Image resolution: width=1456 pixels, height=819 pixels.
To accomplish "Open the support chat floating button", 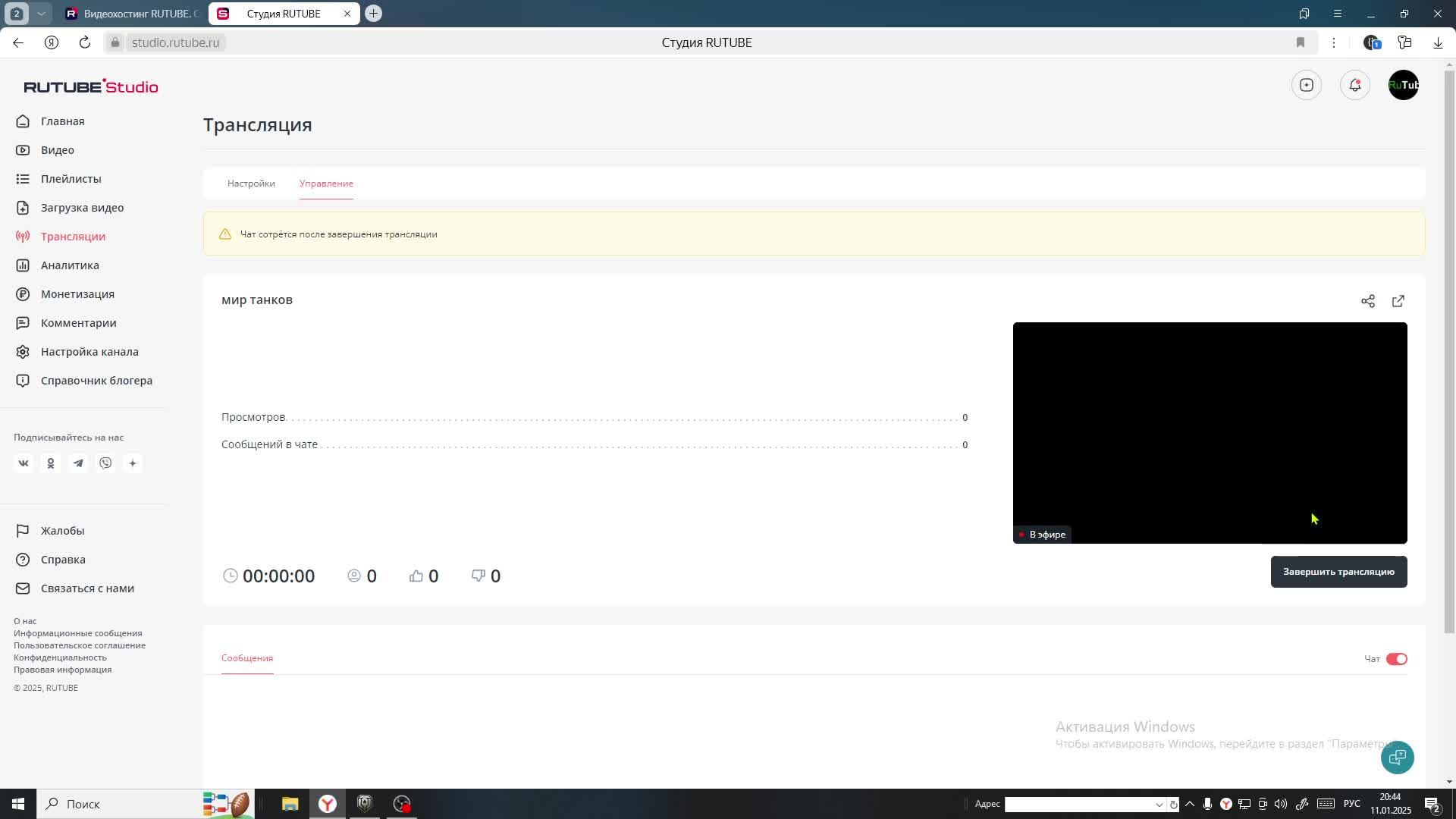I will 1397,757.
